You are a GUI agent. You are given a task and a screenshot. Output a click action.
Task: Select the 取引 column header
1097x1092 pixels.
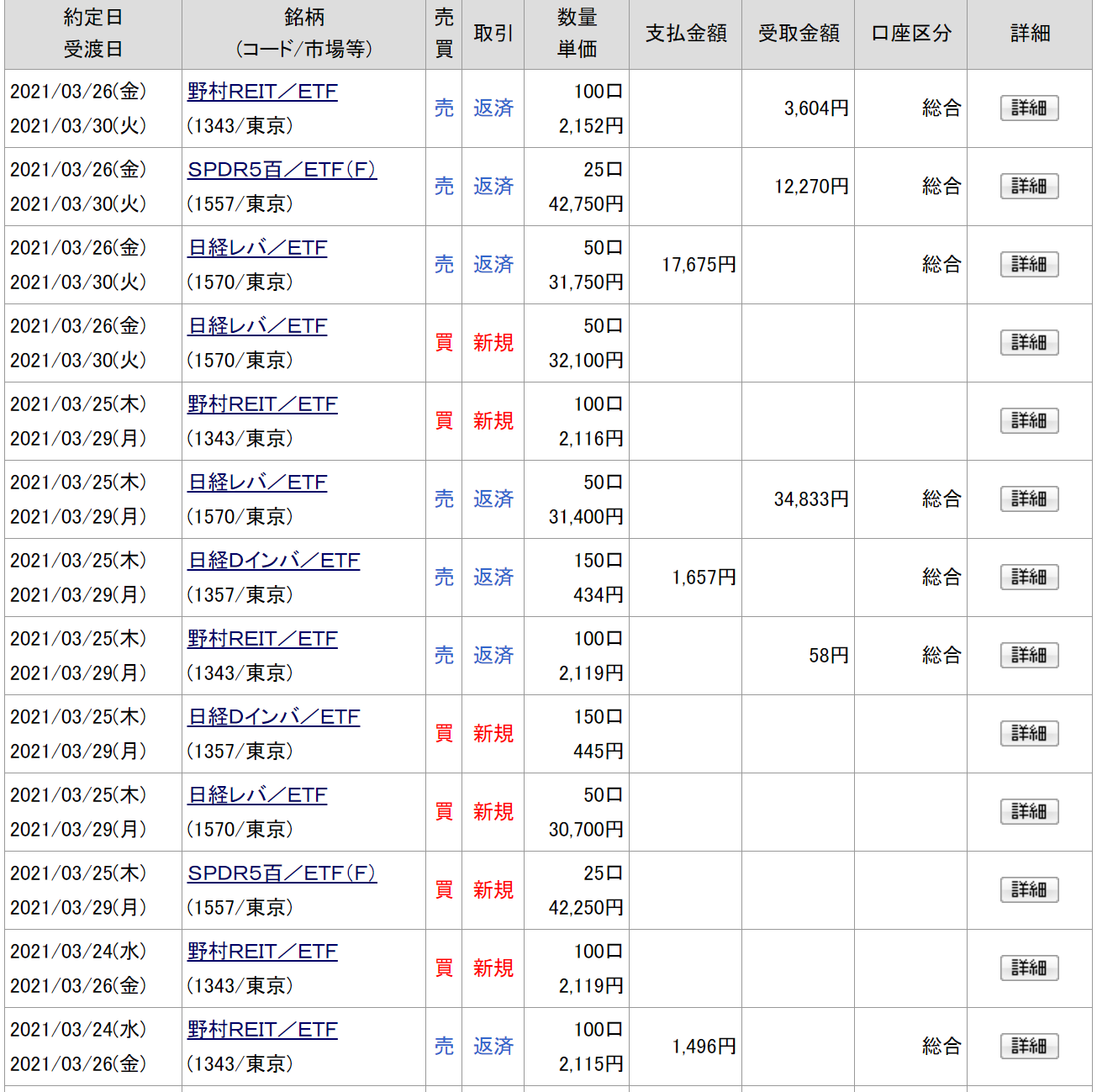(x=493, y=34)
